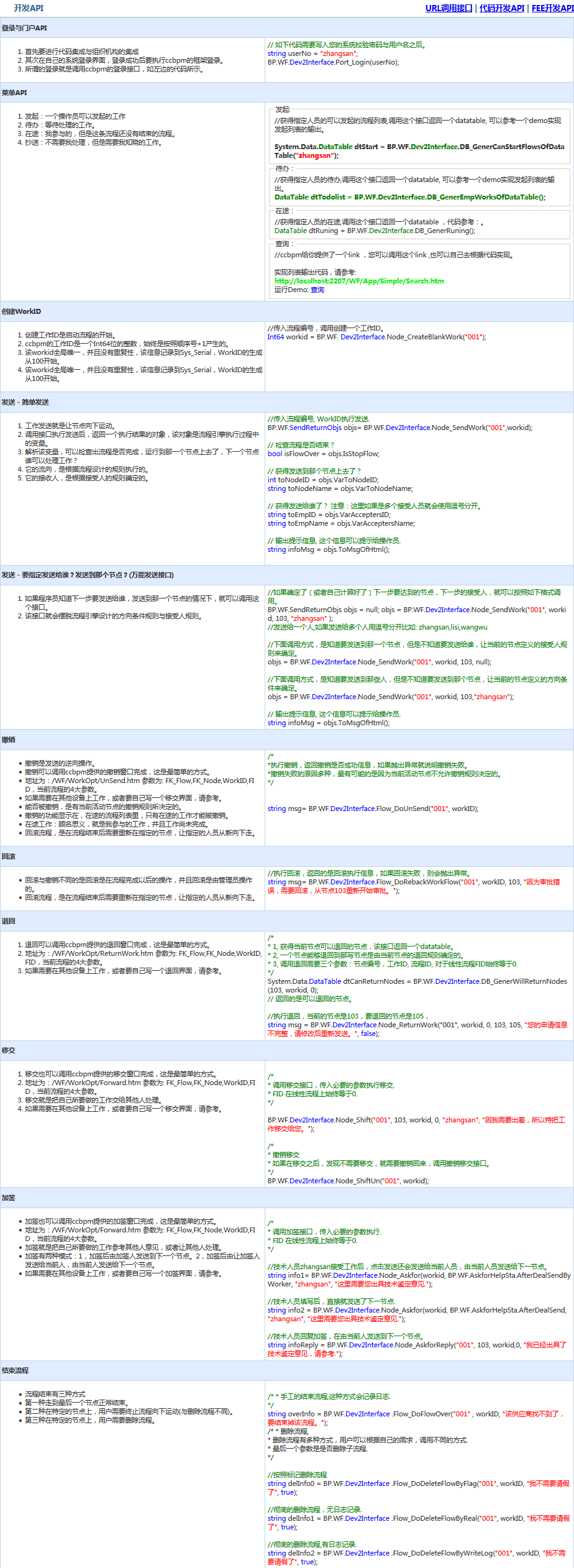
Task: Click the Node_ShiftUn("001", workid) code line
Action: coord(348,1181)
